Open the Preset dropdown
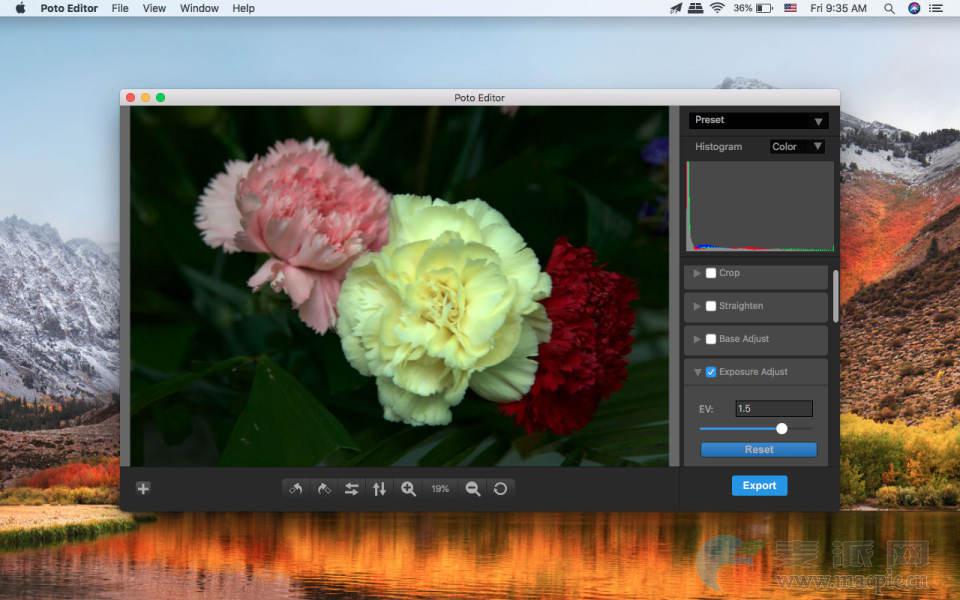The height and width of the screenshot is (600, 960). point(758,120)
